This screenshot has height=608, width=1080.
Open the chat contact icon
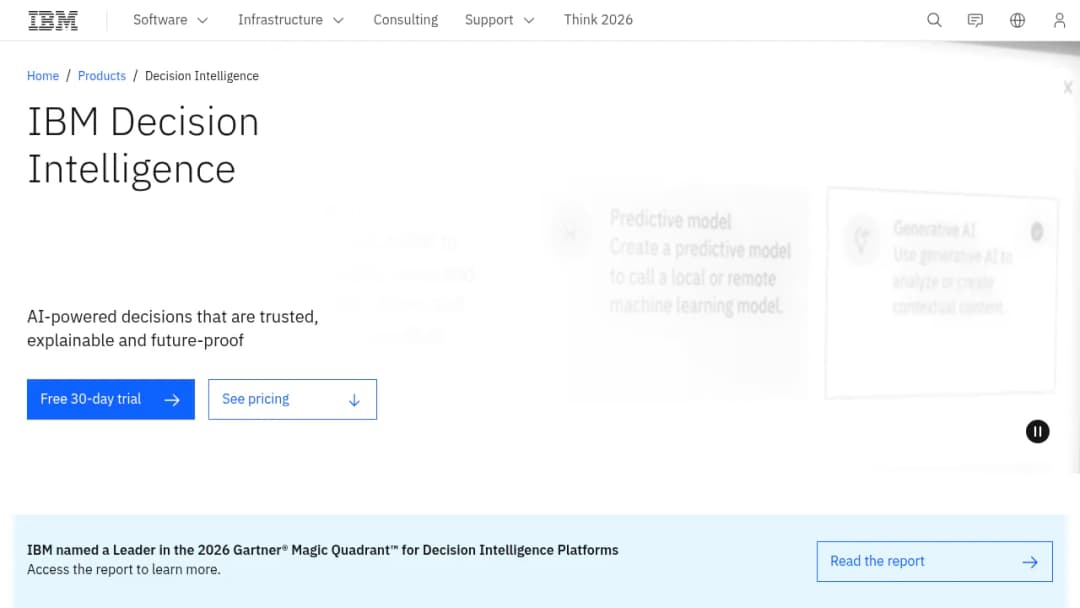click(975, 20)
